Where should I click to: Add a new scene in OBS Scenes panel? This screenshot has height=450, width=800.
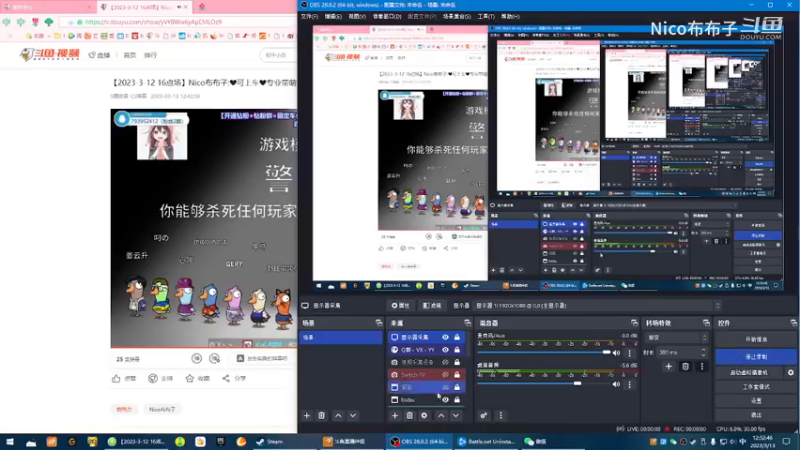(307, 415)
